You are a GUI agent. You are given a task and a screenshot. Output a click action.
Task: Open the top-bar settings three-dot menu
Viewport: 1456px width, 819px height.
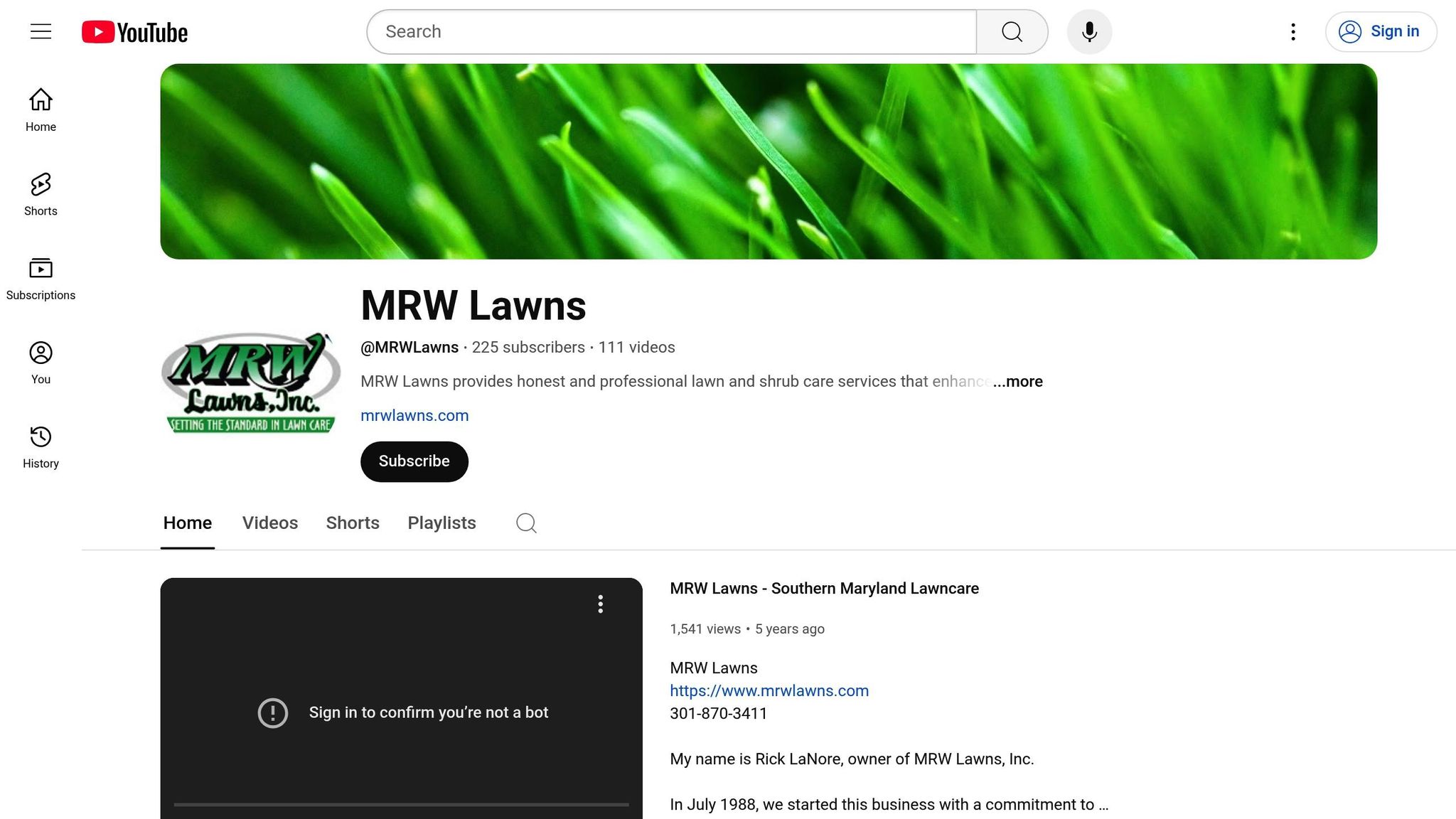[x=1292, y=32]
